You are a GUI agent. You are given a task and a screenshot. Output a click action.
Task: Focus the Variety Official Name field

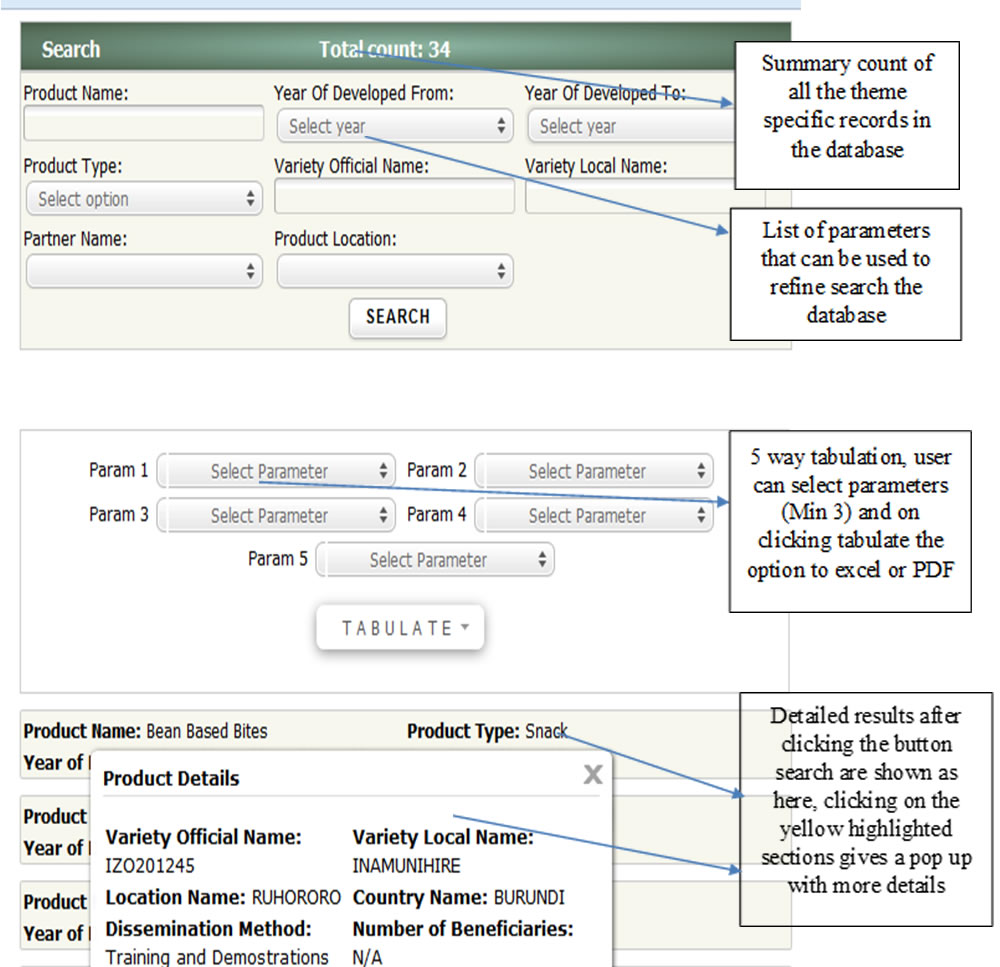(394, 197)
